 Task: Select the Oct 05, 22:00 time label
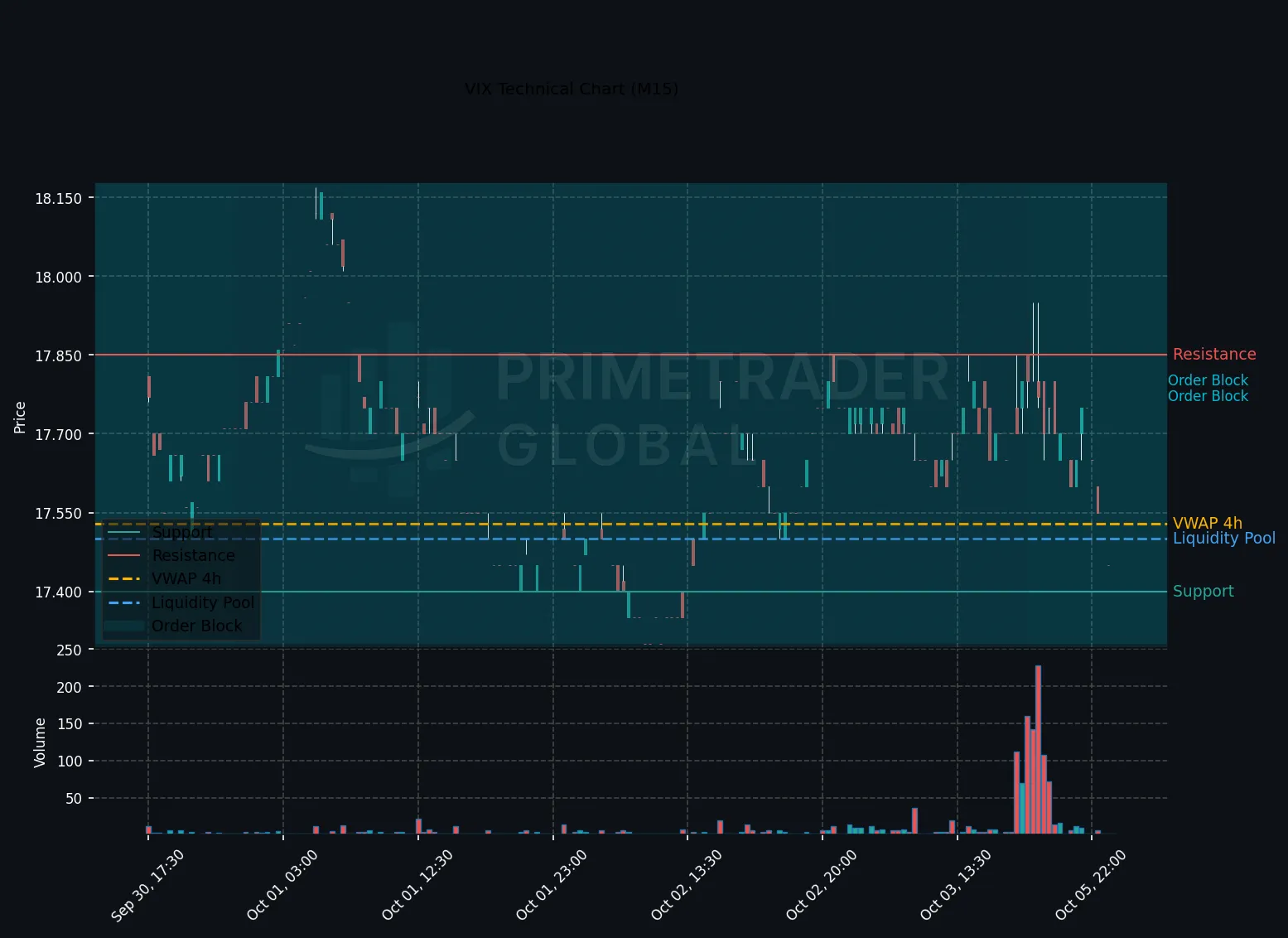(1091, 885)
